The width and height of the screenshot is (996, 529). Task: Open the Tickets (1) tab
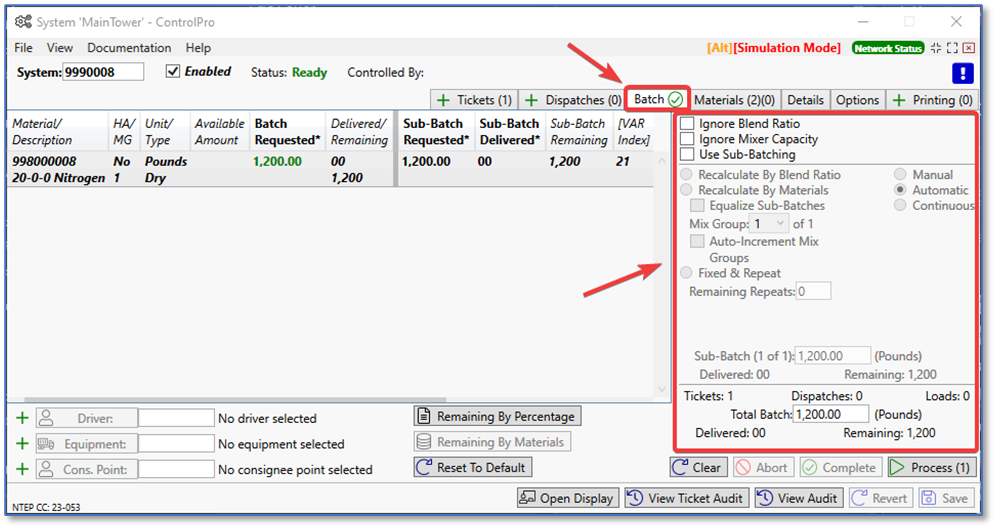pos(474,100)
